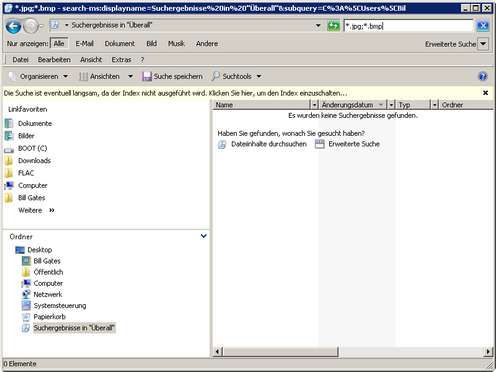The height and width of the screenshot is (372, 496).
Task: Click the Erweiterte Suche icon in results pane
Action: [x=320, y=144]
